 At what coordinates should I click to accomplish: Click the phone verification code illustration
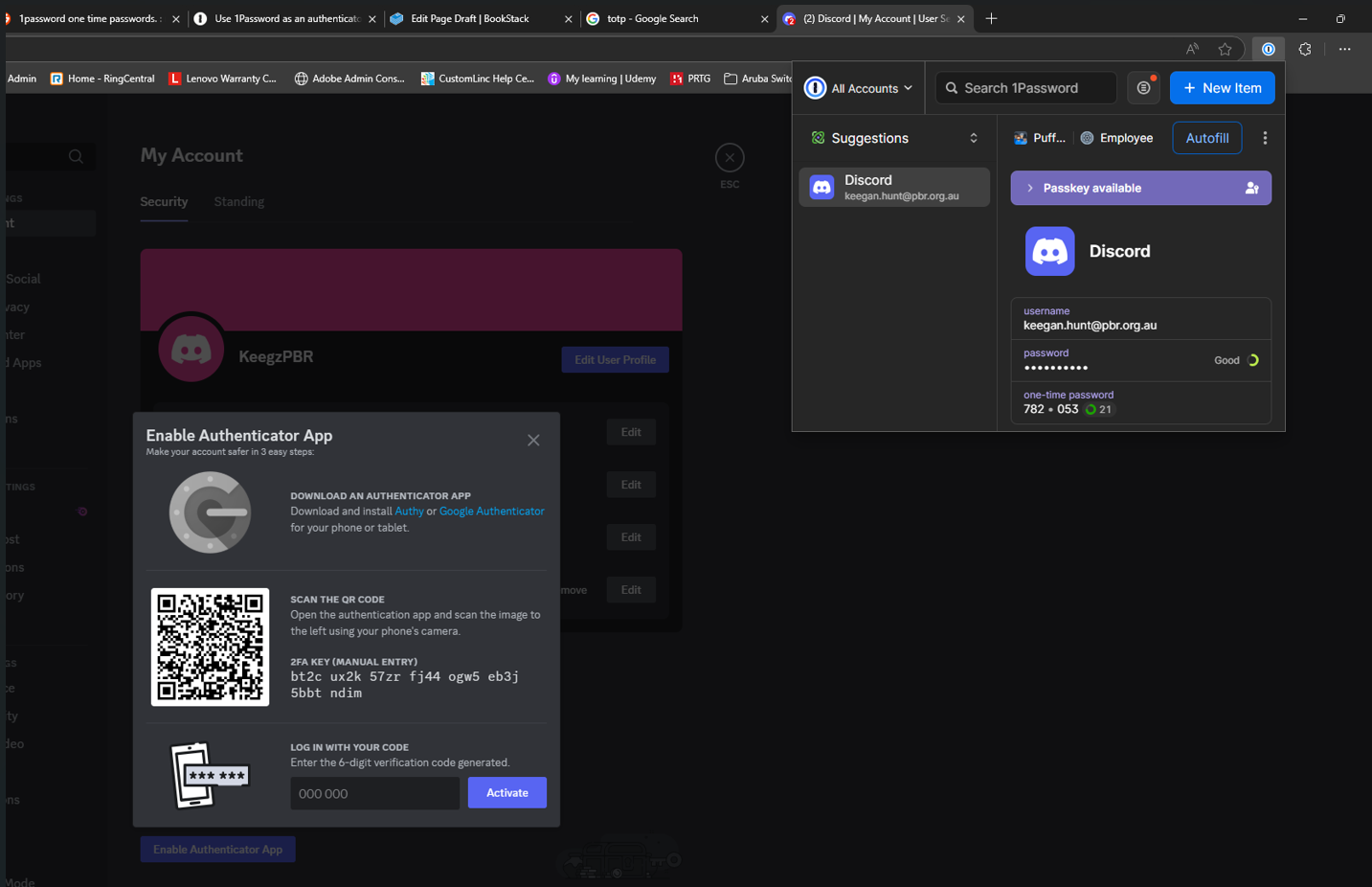(x=210, y=775)
